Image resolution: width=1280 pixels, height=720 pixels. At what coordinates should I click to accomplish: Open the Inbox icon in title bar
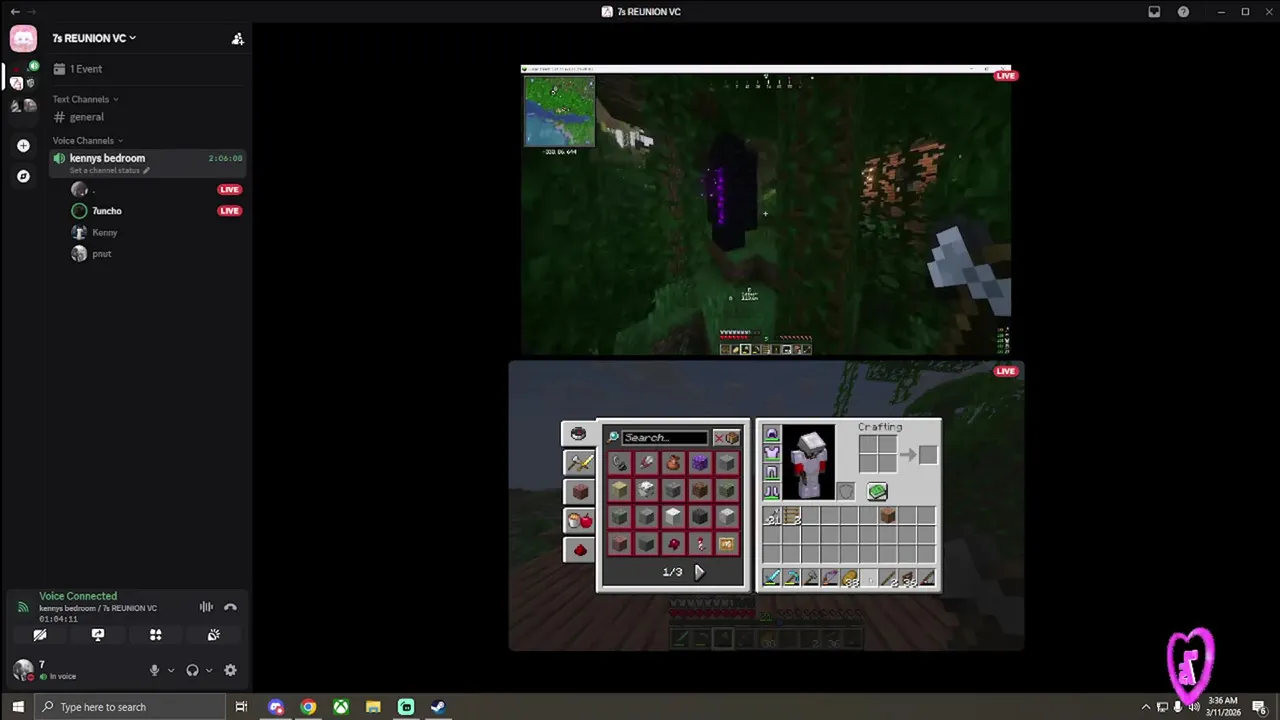(x=1154, y=12)
